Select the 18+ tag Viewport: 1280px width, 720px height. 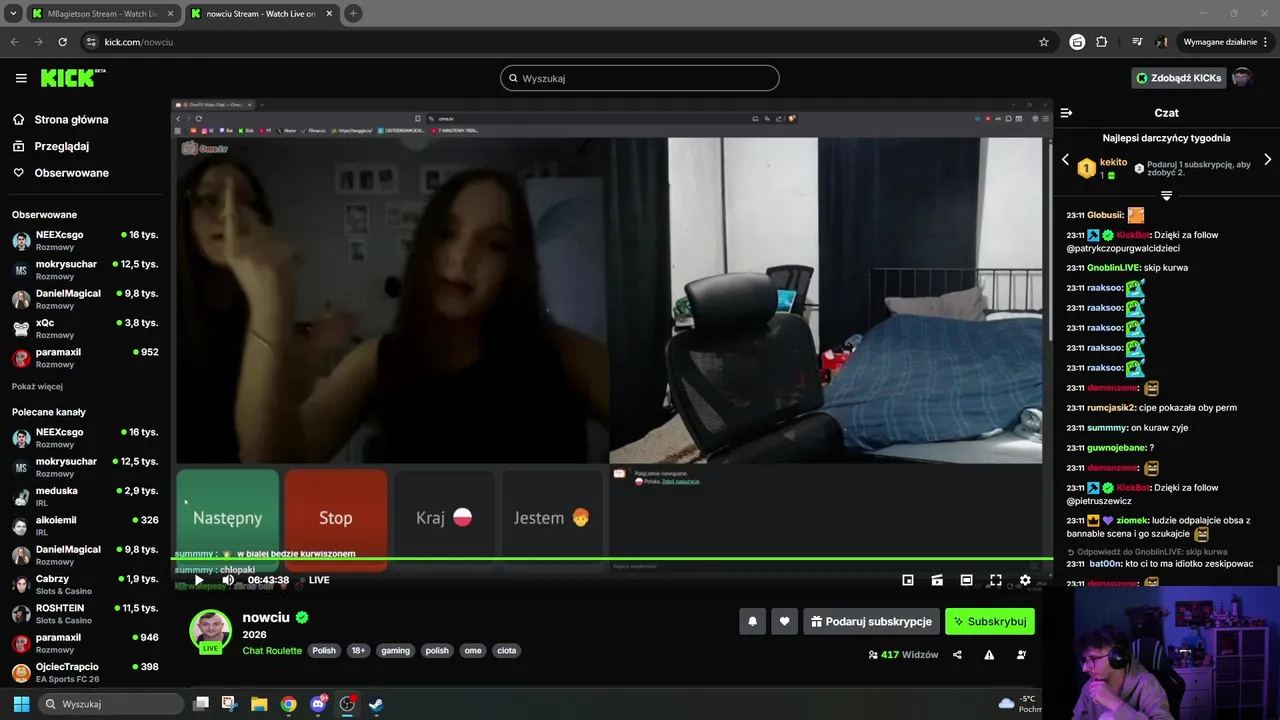(358, 650)
